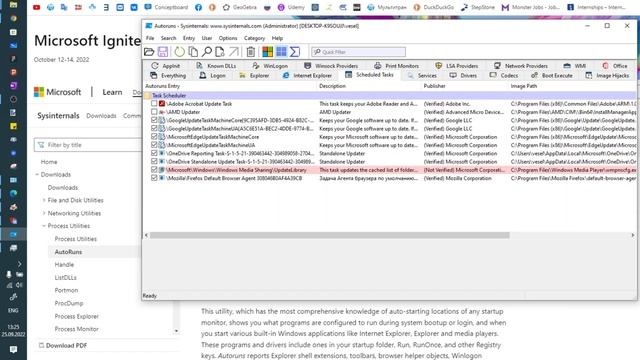
Task: Uncheck OneDrive Reporting Task checkbox
Action: [154, 153]
